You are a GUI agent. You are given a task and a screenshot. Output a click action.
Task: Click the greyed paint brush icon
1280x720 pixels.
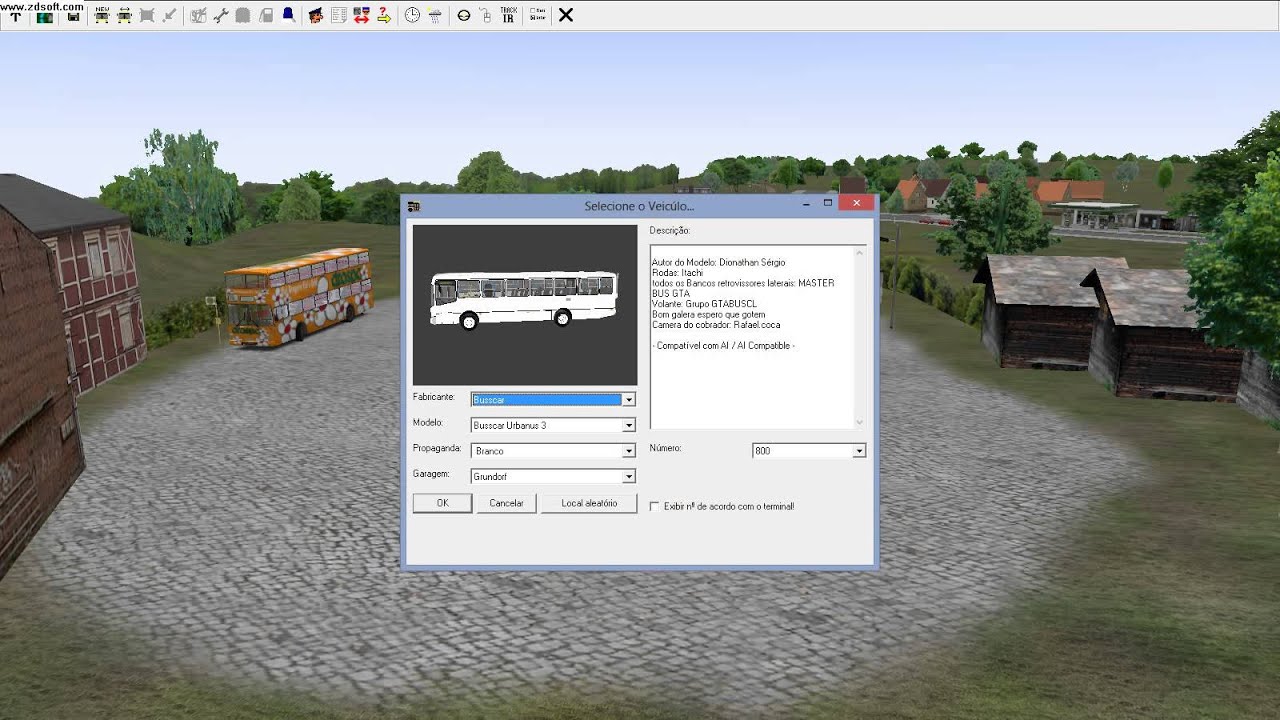[x=198, y=15]
